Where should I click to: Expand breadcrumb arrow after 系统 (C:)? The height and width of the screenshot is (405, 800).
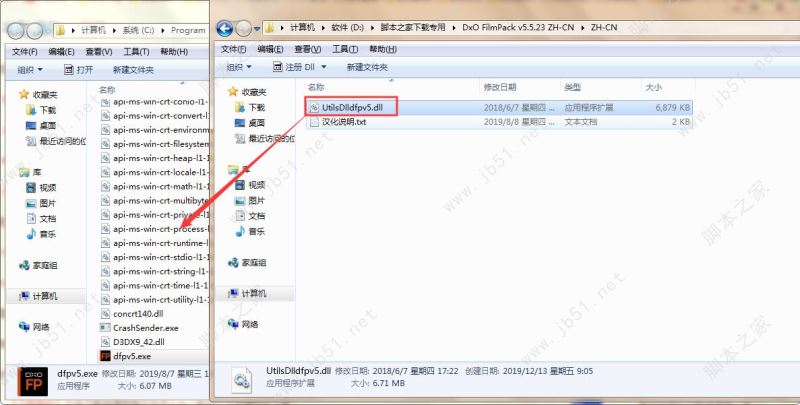tap(163, 31)
